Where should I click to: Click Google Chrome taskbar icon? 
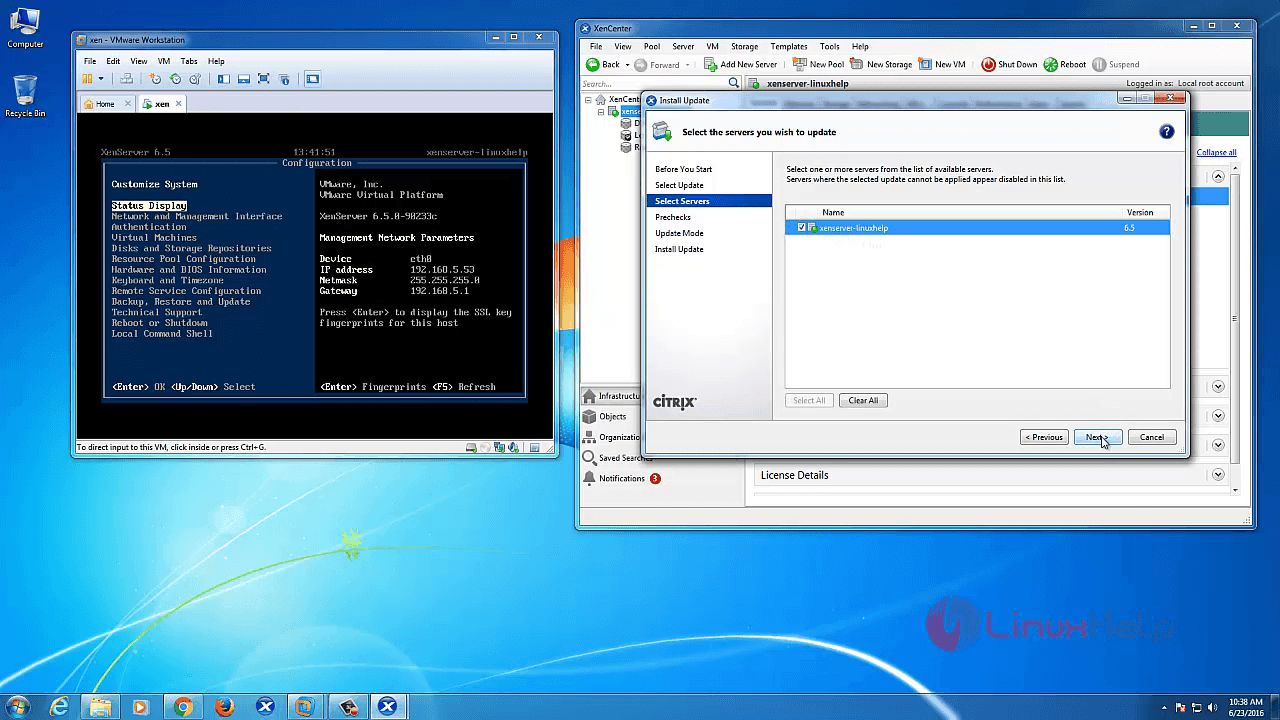(x=183, y=706)
